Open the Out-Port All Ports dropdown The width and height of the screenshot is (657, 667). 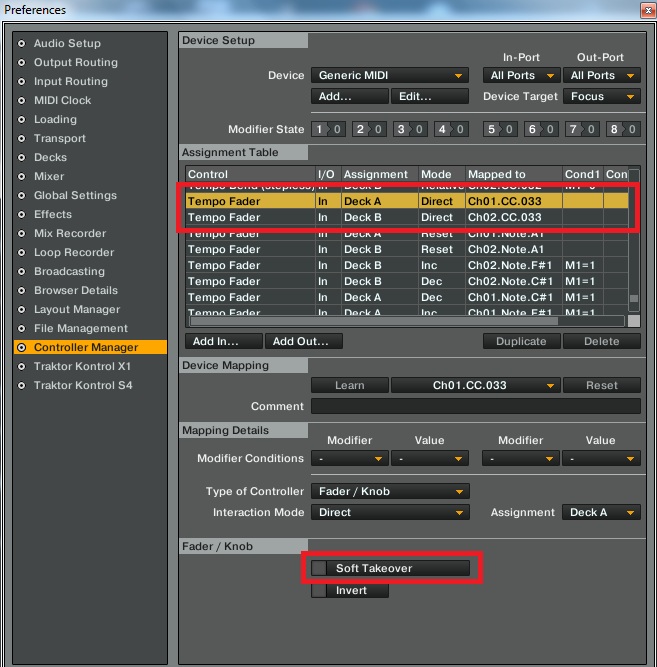pyautogui.click(x=601, y=75)
